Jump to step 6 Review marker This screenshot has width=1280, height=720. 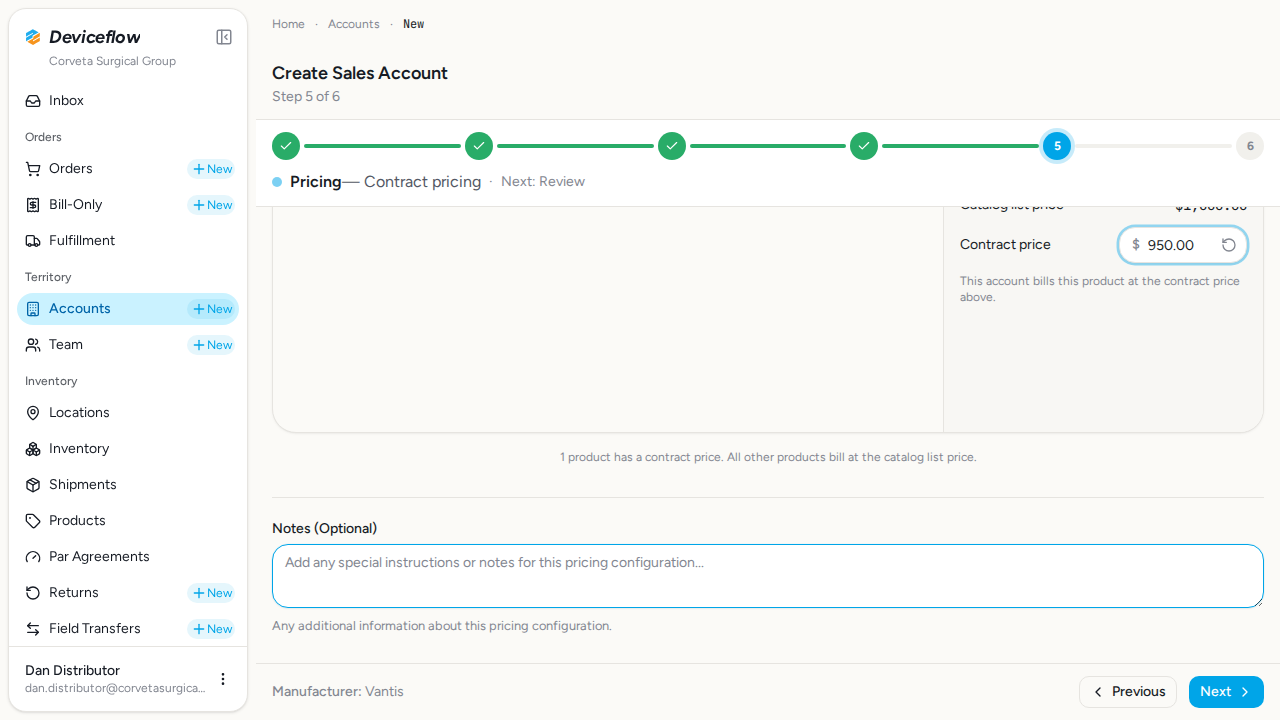tap(1250, 146)
